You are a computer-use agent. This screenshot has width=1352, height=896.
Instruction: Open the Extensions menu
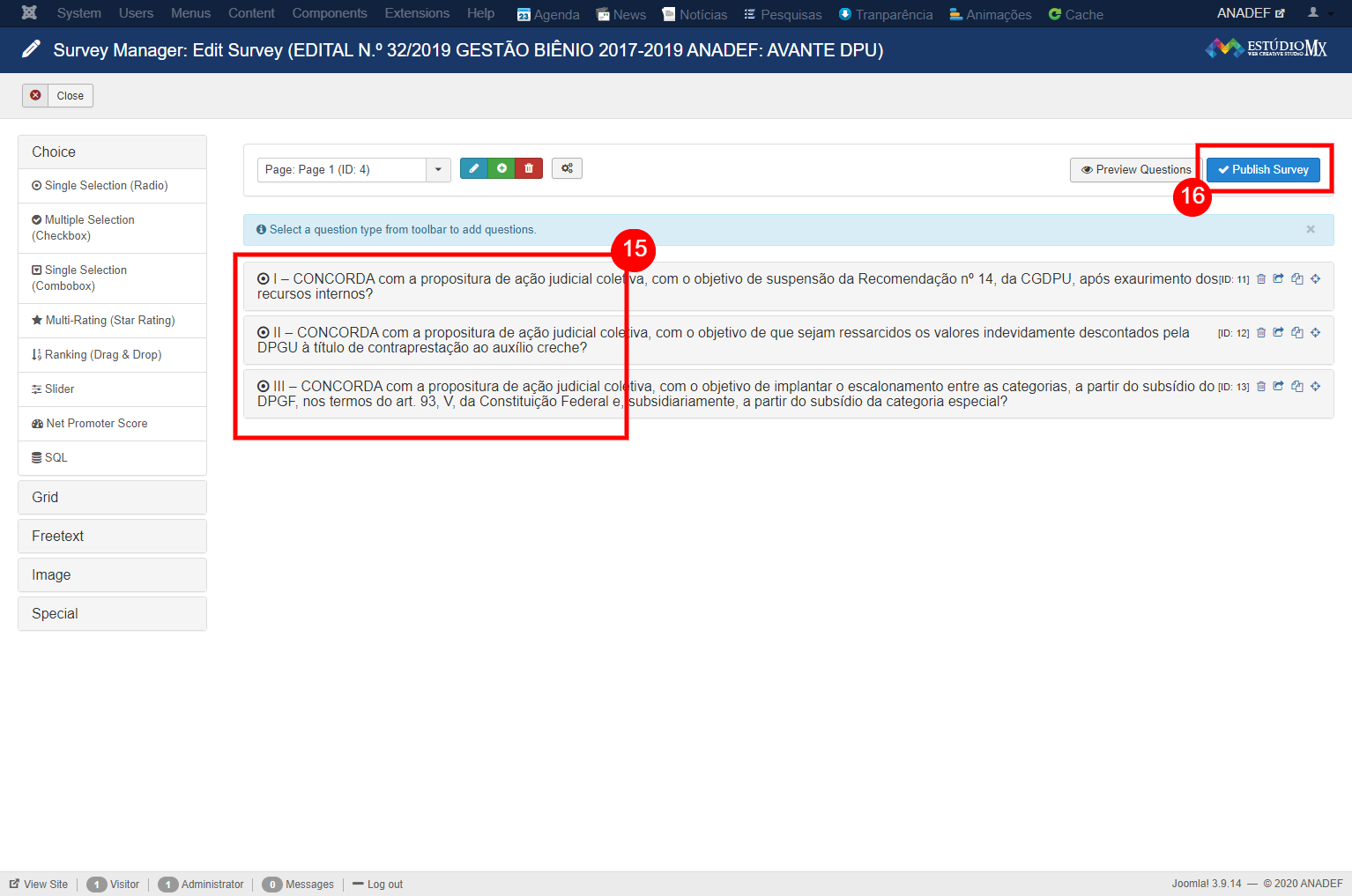click(417, 13)
